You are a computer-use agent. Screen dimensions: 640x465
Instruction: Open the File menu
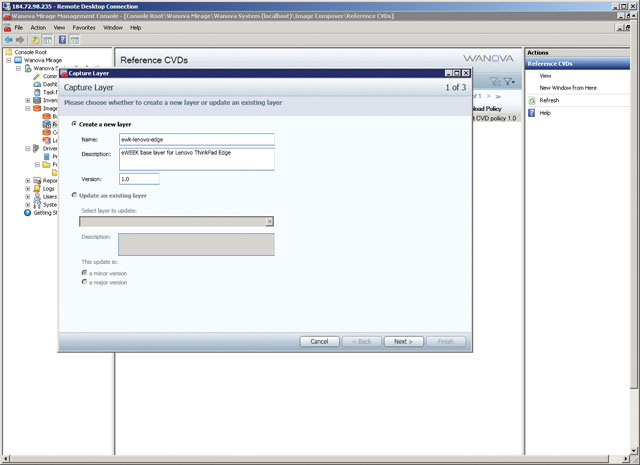coord(19,27)
